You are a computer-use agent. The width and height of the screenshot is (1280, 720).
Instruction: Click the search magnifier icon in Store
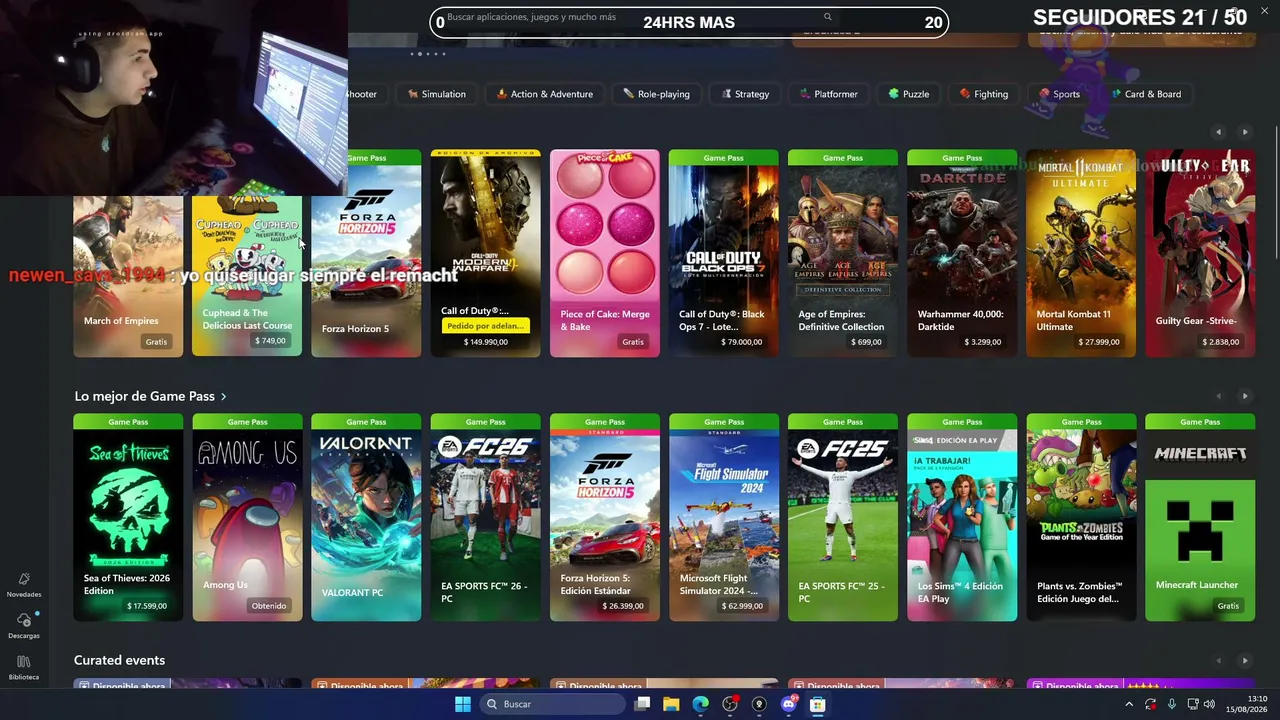[x=827, y=17]
